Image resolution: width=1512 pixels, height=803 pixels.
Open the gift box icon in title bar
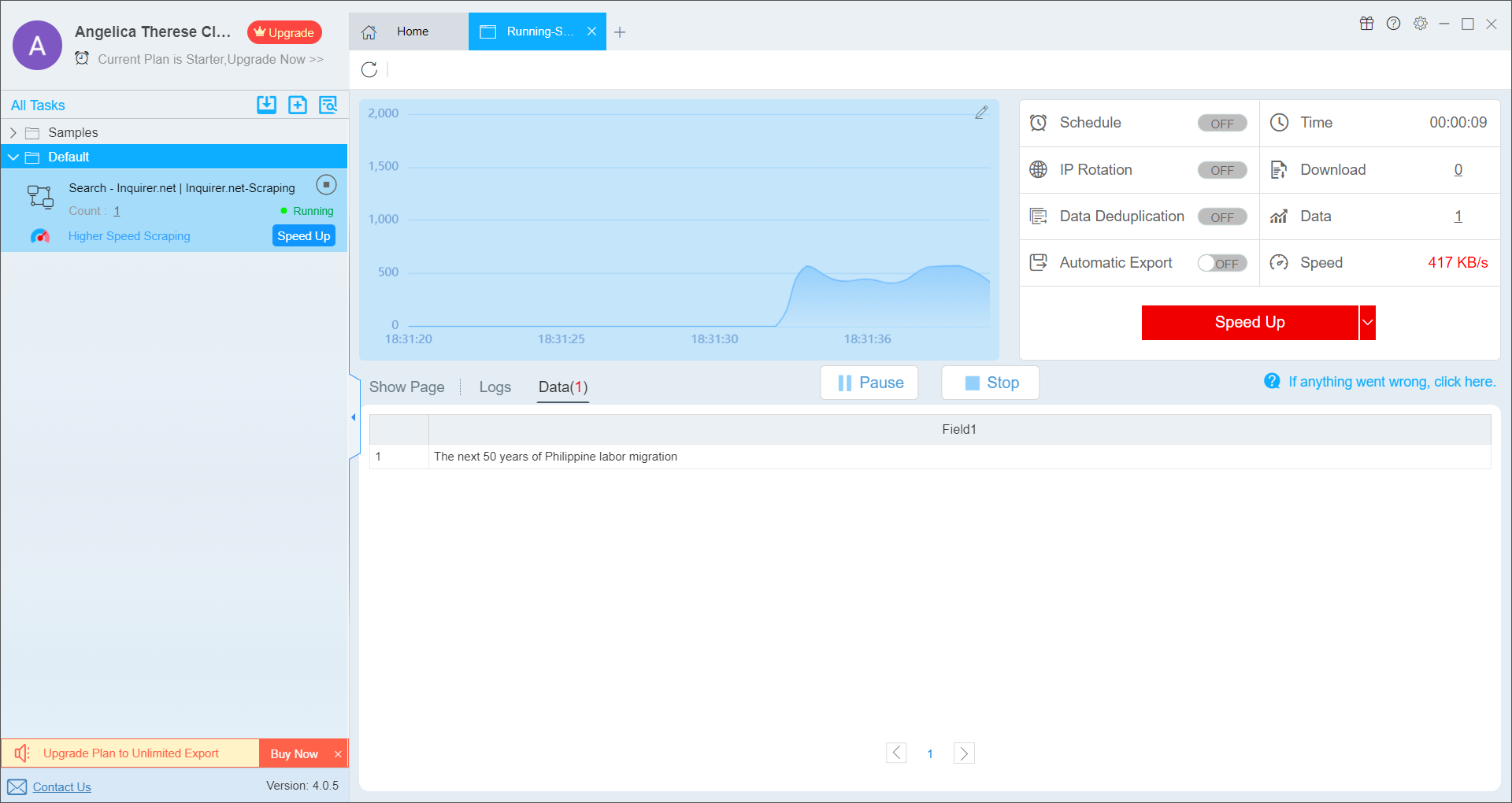pyautogui.click(x=1366, y=24)
